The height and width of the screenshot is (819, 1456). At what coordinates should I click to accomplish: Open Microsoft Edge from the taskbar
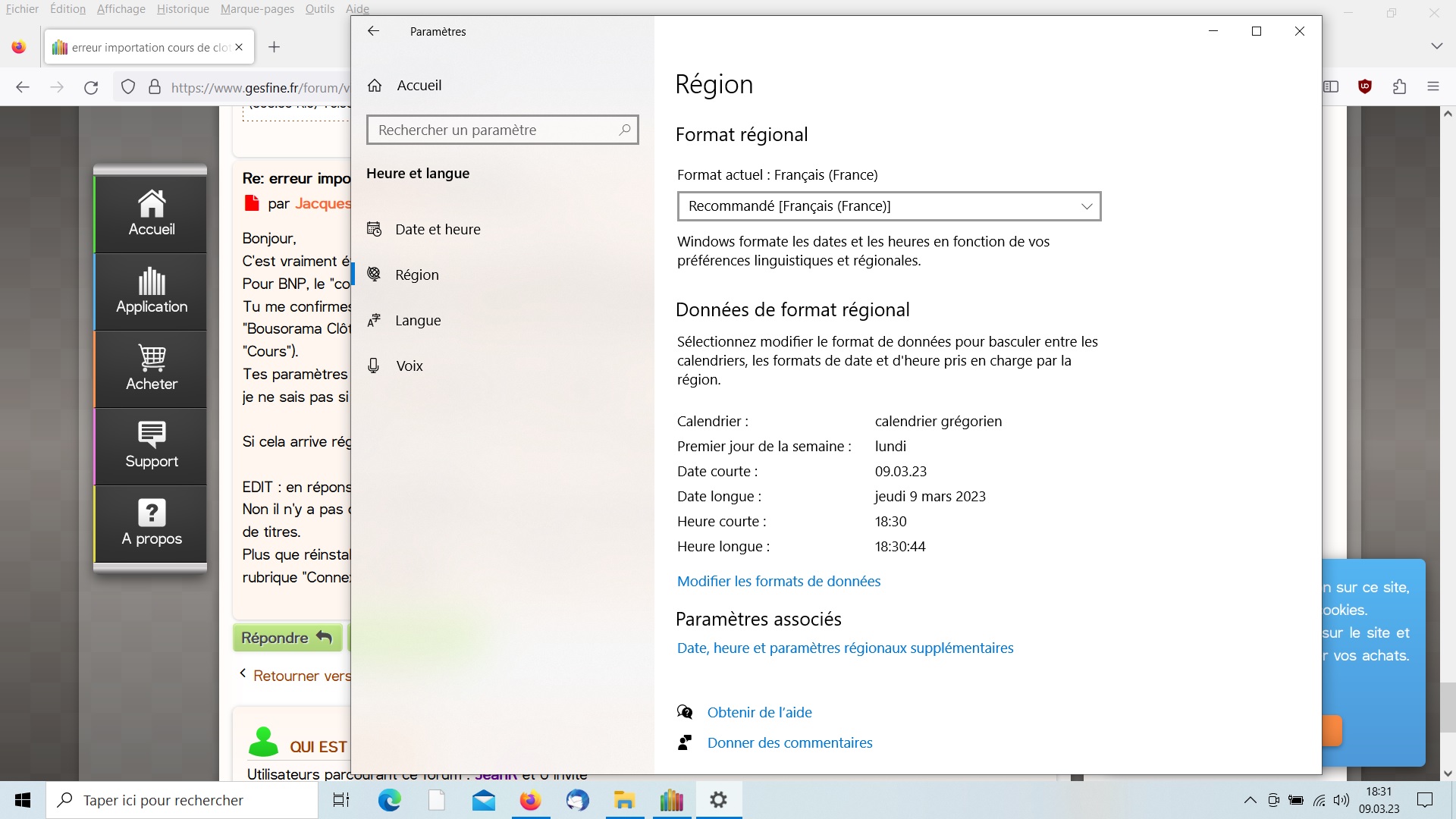point(390,800)
